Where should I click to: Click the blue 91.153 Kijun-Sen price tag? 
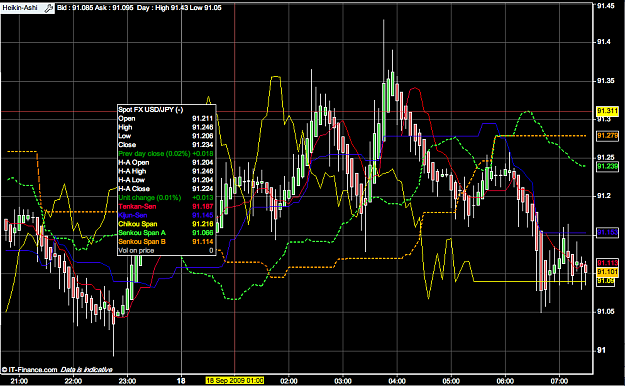click(x=607, y=232)
